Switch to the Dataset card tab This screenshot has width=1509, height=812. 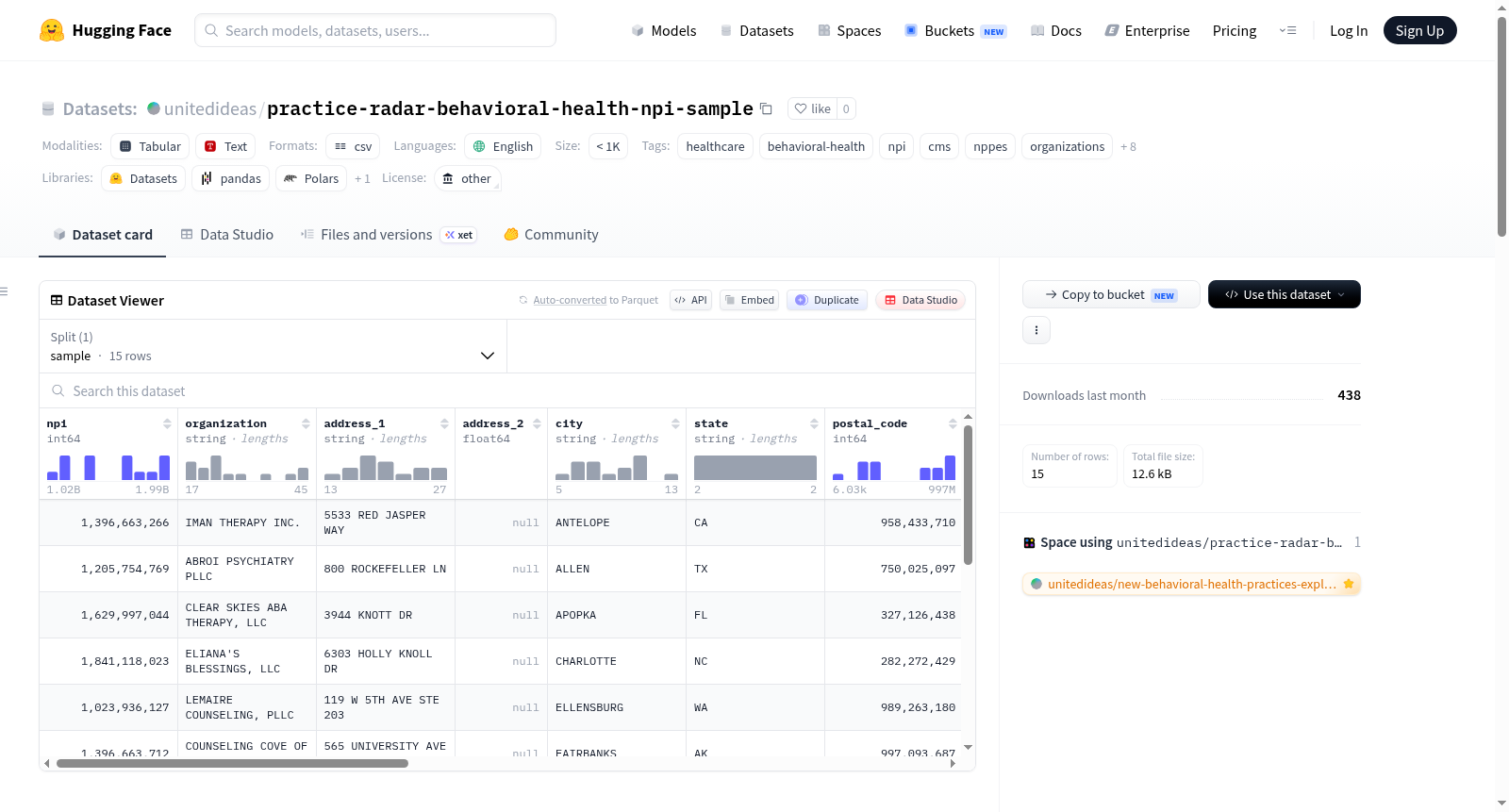point(103,235)
